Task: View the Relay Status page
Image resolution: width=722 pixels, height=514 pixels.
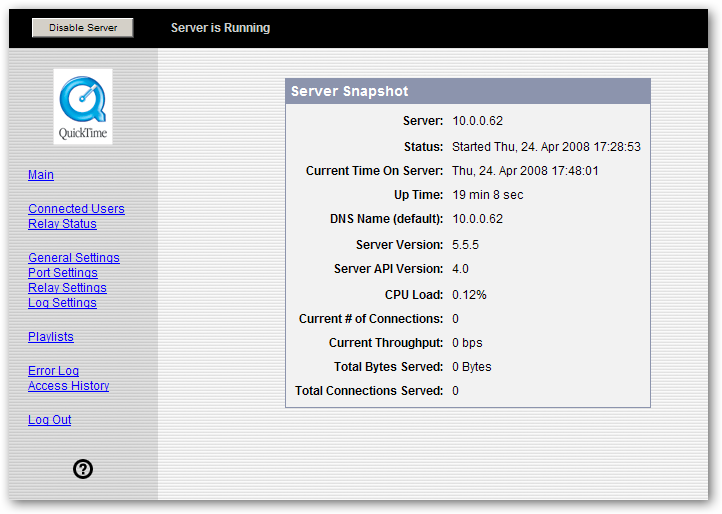Action: (x=62, y=224)
